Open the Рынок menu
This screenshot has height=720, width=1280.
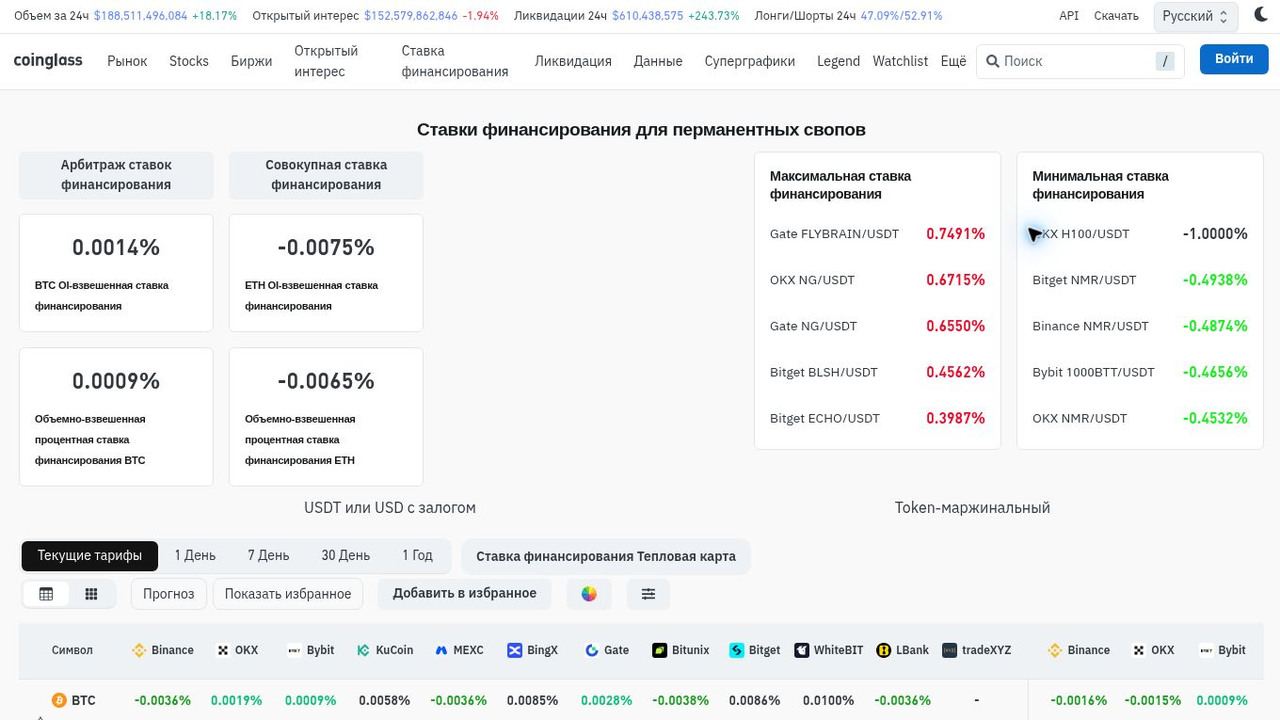[127, 61]
